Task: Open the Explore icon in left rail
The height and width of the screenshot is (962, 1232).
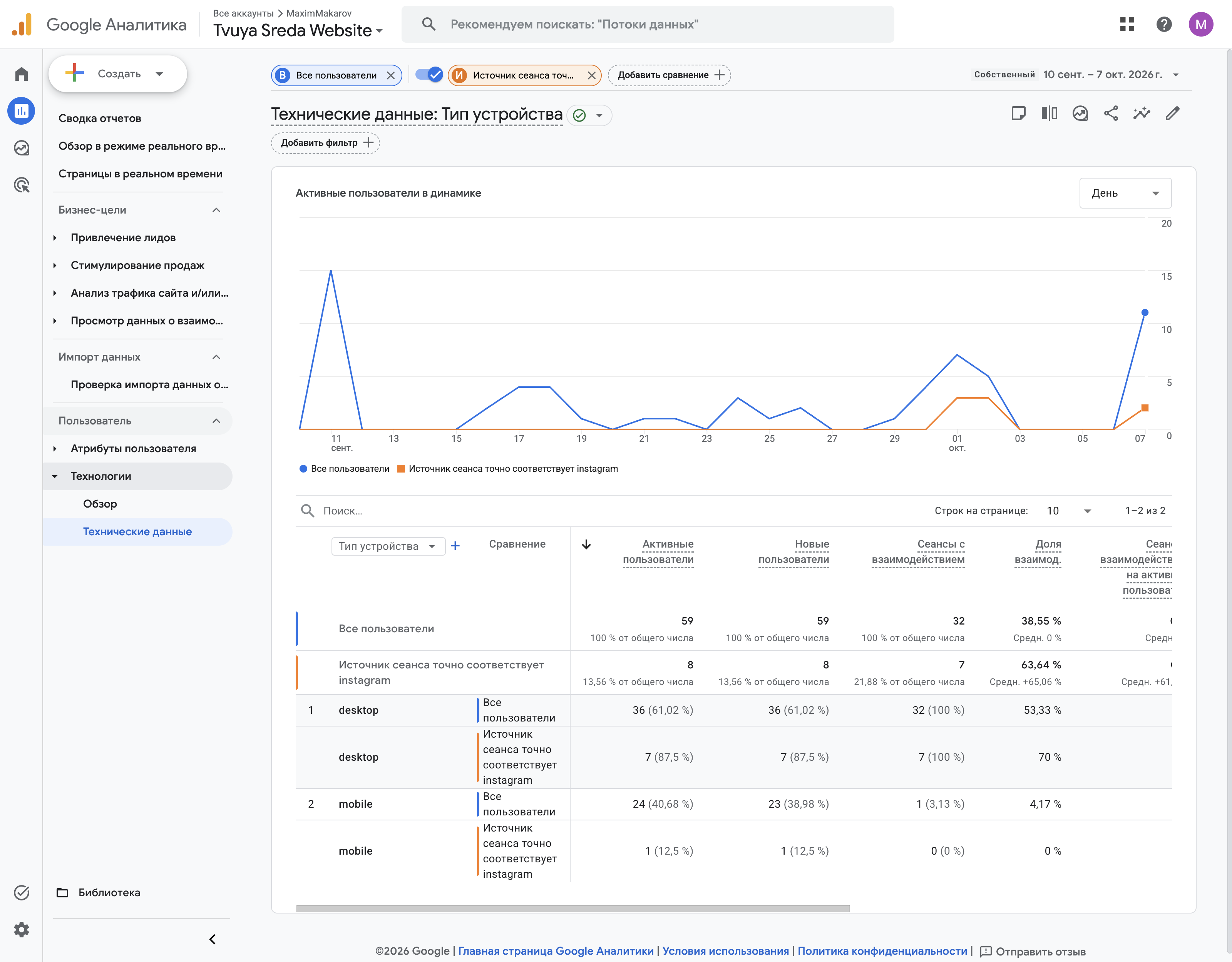Action: click(22, 148)
